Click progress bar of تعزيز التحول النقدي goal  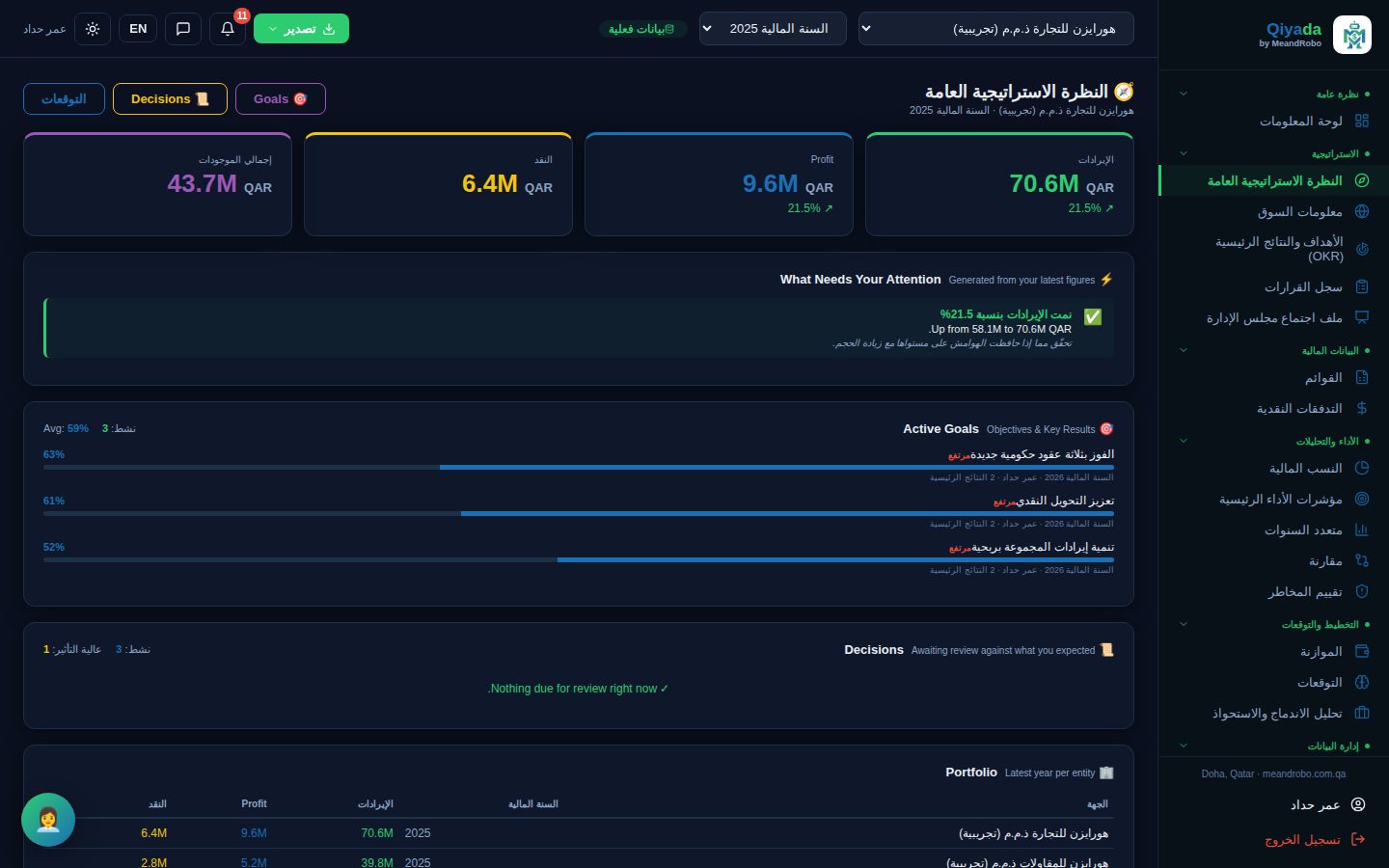pos(579,513)
